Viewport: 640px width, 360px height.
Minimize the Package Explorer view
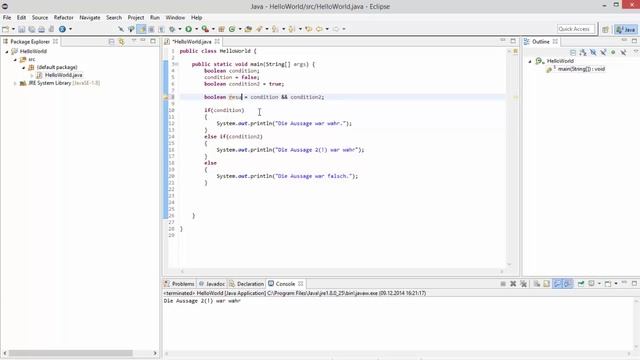pyautogui.click(x=143, y=41)
